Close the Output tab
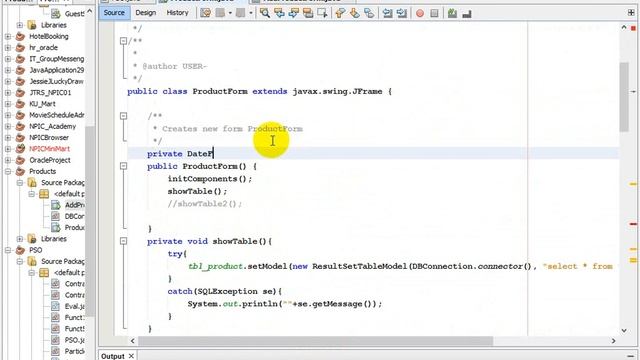The width and height of the screenshot is (640, 360). pos(131,356)
